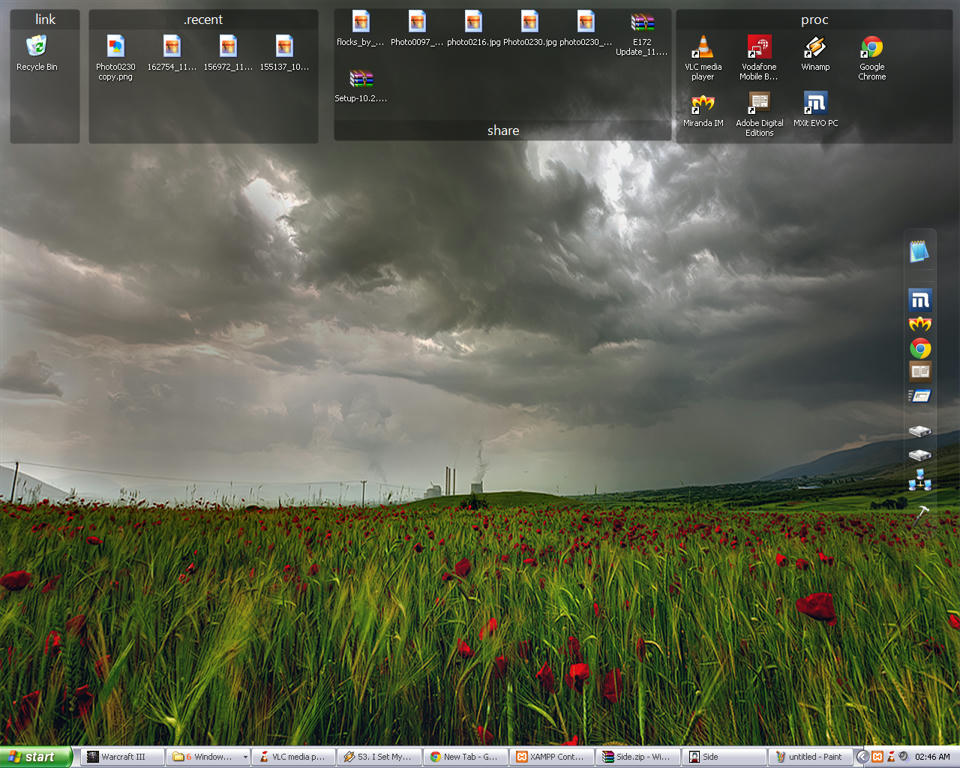Open VLC media player desktop shortcut
Viewport: 960px width, 768px height.
pyautogui.click(x=703, y=47)
